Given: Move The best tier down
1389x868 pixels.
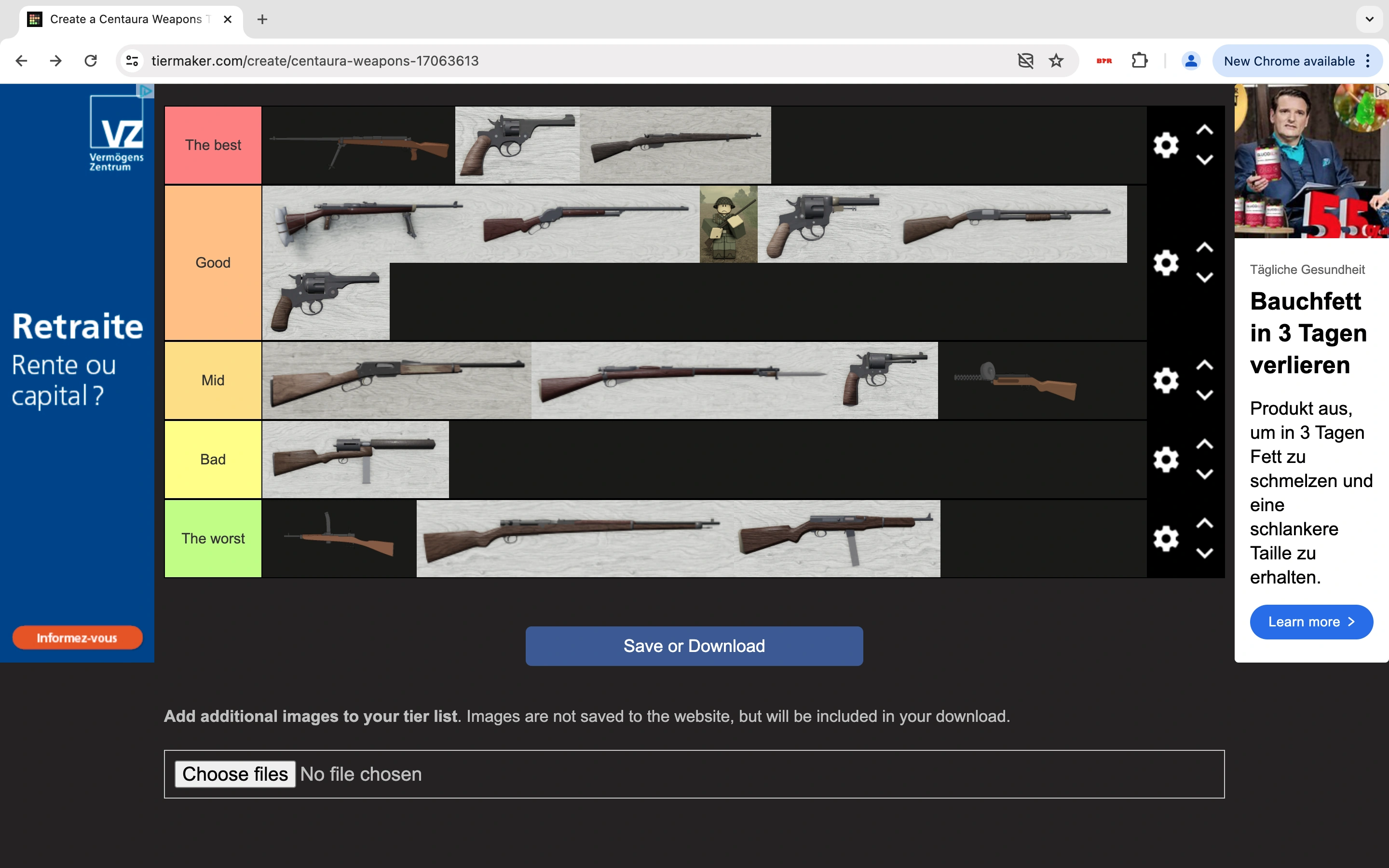Looking at the screenshot, I should click(x=1204, y=160).
